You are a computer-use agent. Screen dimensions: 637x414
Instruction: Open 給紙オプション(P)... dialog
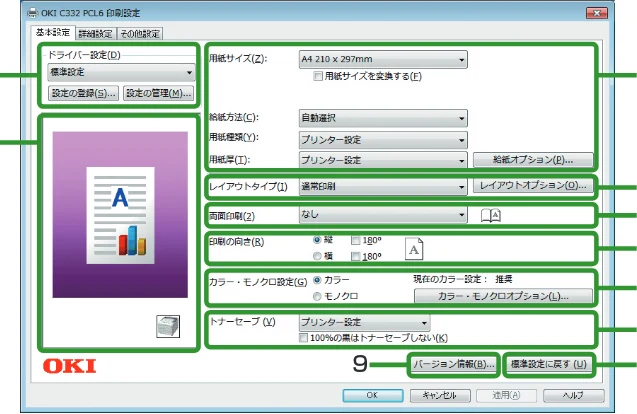(x=533, y=160)
